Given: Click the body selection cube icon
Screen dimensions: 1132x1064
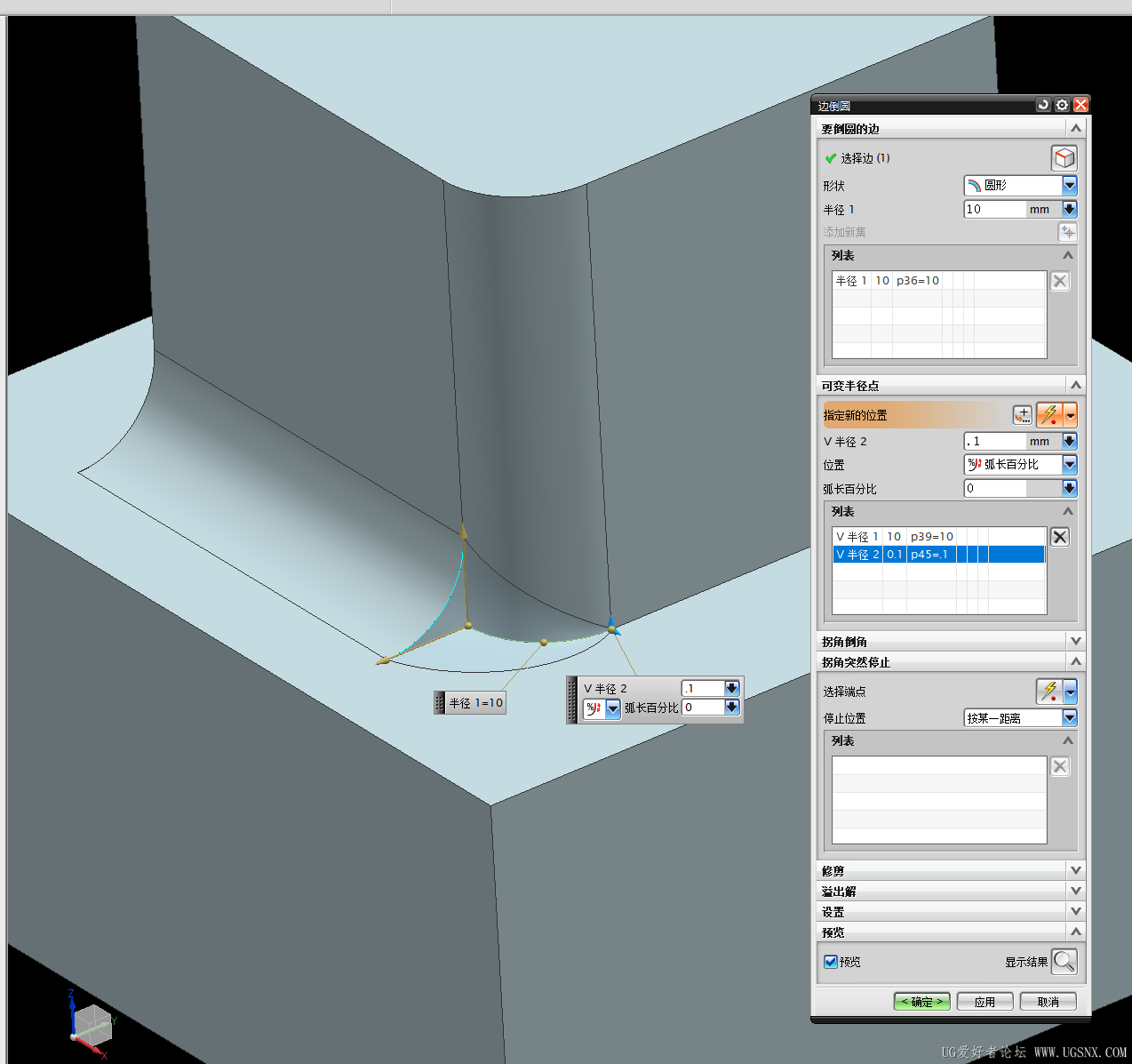Looking at the screenshot, I should [x=1064, y=158].
